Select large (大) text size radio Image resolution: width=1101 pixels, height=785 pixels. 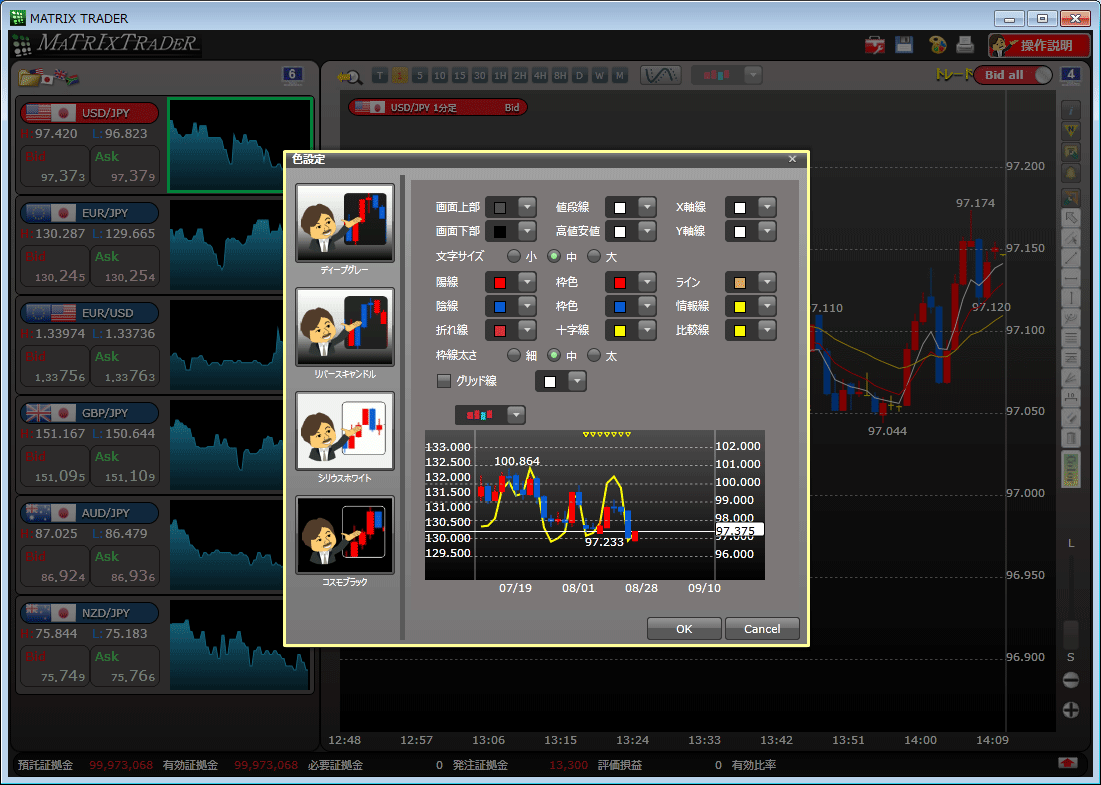[x=594, y=256]
